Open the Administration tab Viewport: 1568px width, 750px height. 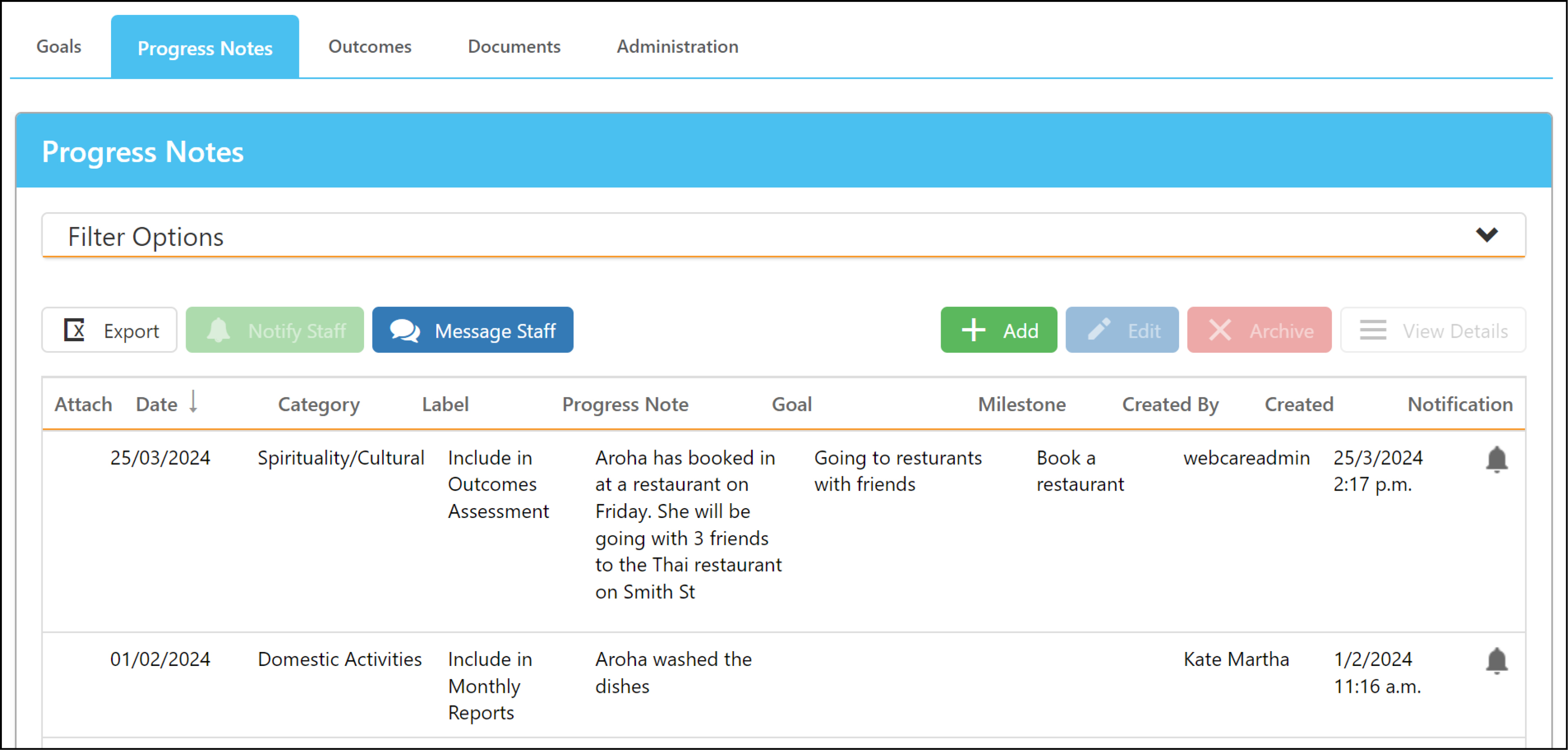click(677, 46)
